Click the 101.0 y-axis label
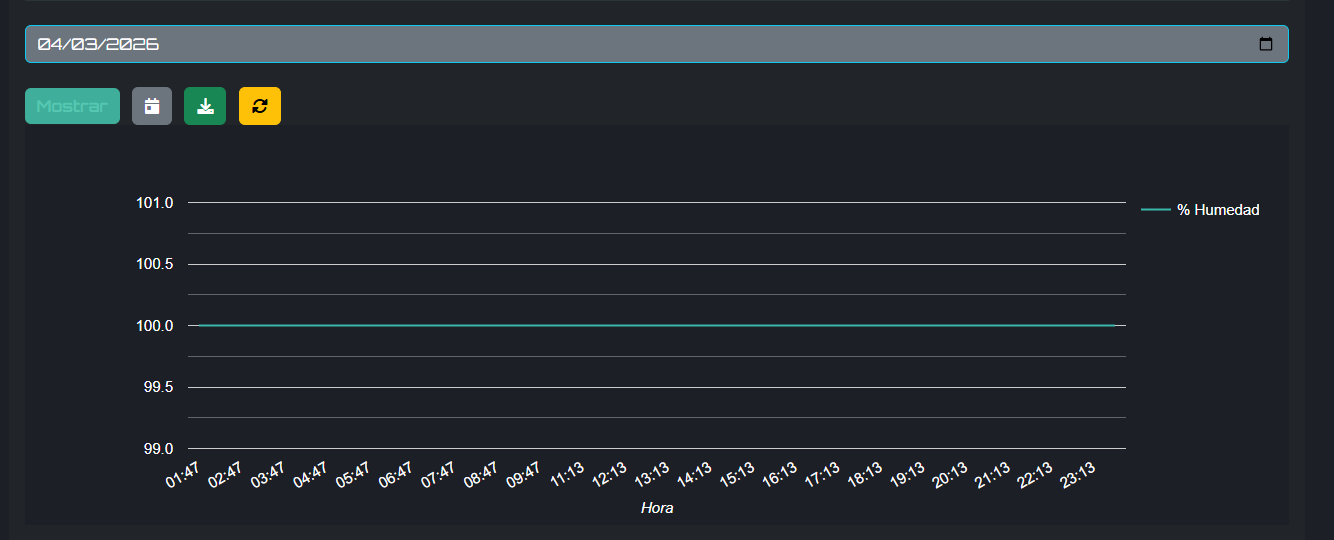This screenshot has width=1334, height=540. [154, 203]
